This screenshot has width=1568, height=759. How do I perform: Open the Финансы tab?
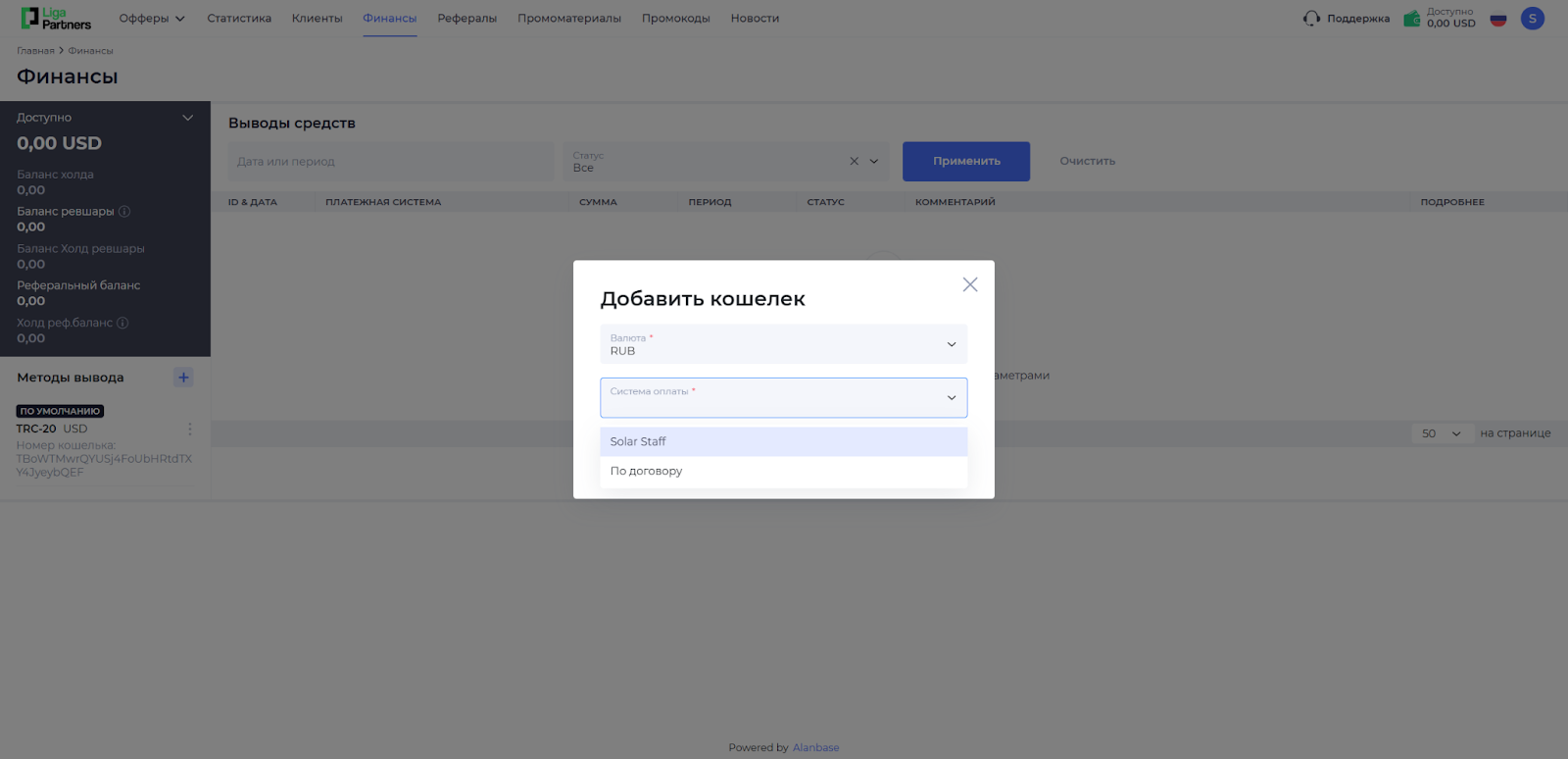pos(390,18)
